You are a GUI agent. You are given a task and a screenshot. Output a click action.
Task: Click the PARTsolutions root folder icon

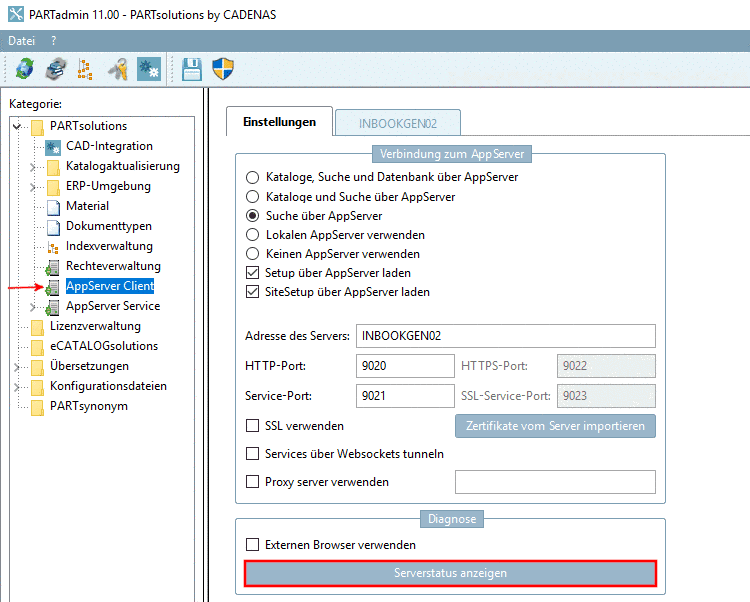pyautogui.click(x=37, y=127)
